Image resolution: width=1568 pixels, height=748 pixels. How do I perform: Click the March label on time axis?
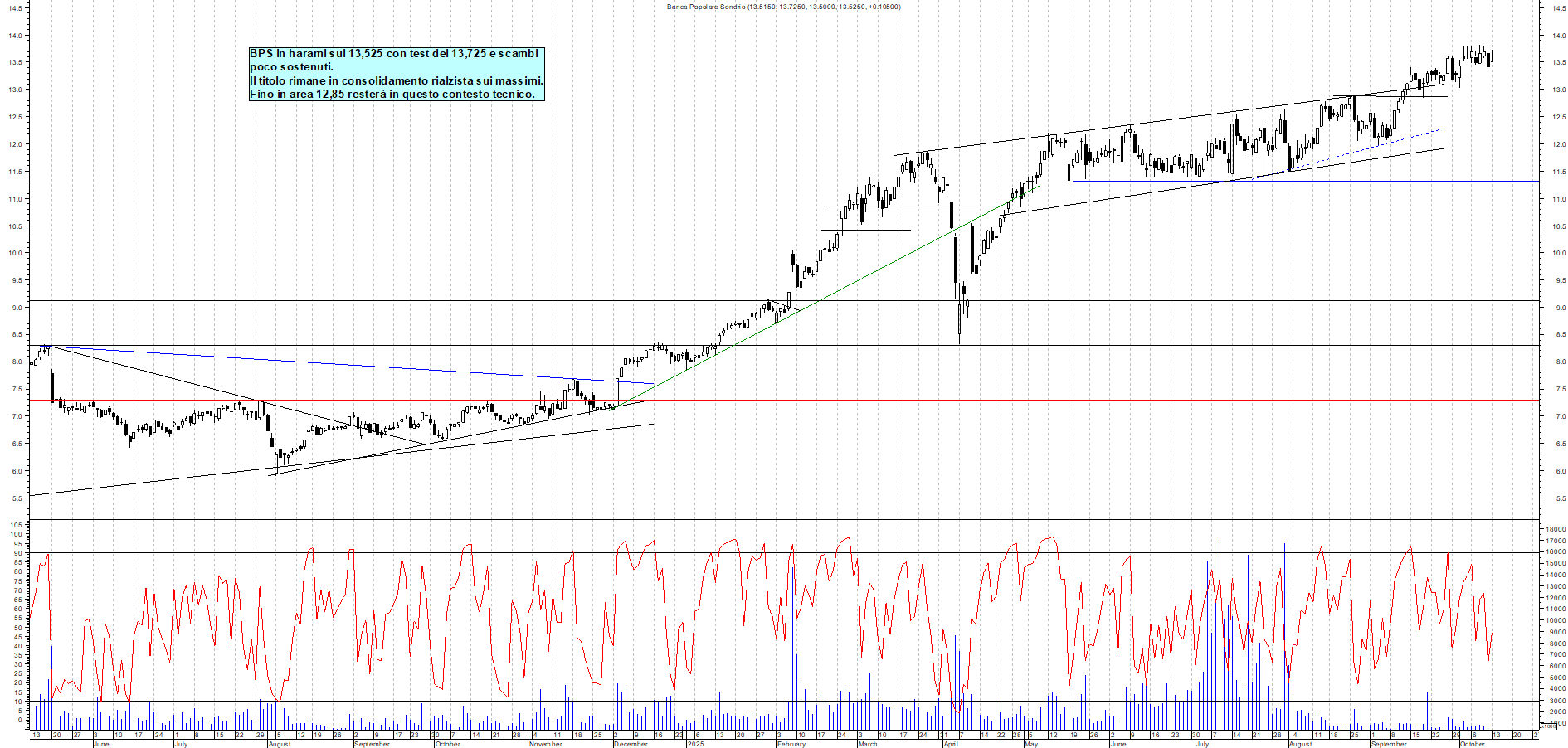coord(867,744)
